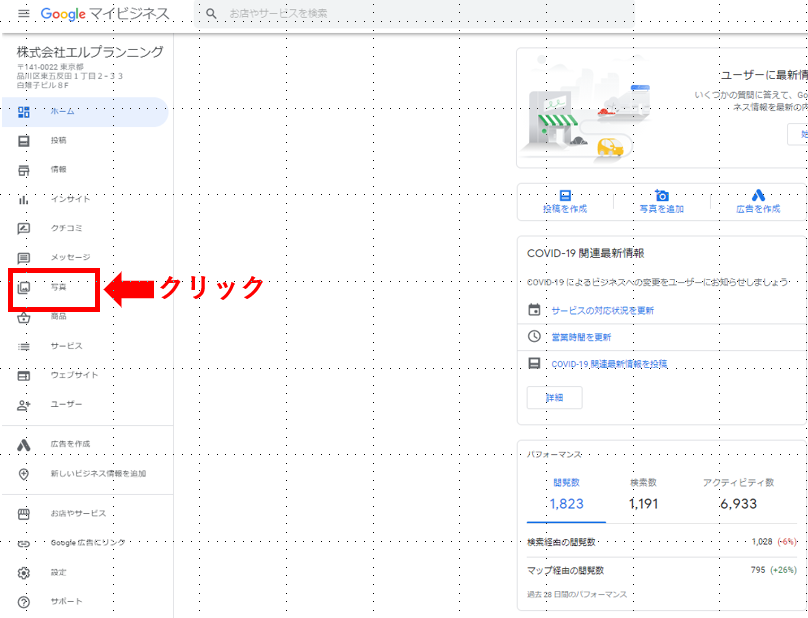The image size is (808, 618).
Task: Click the Google マイビジネス logo
Action: (x=105, y=14)
